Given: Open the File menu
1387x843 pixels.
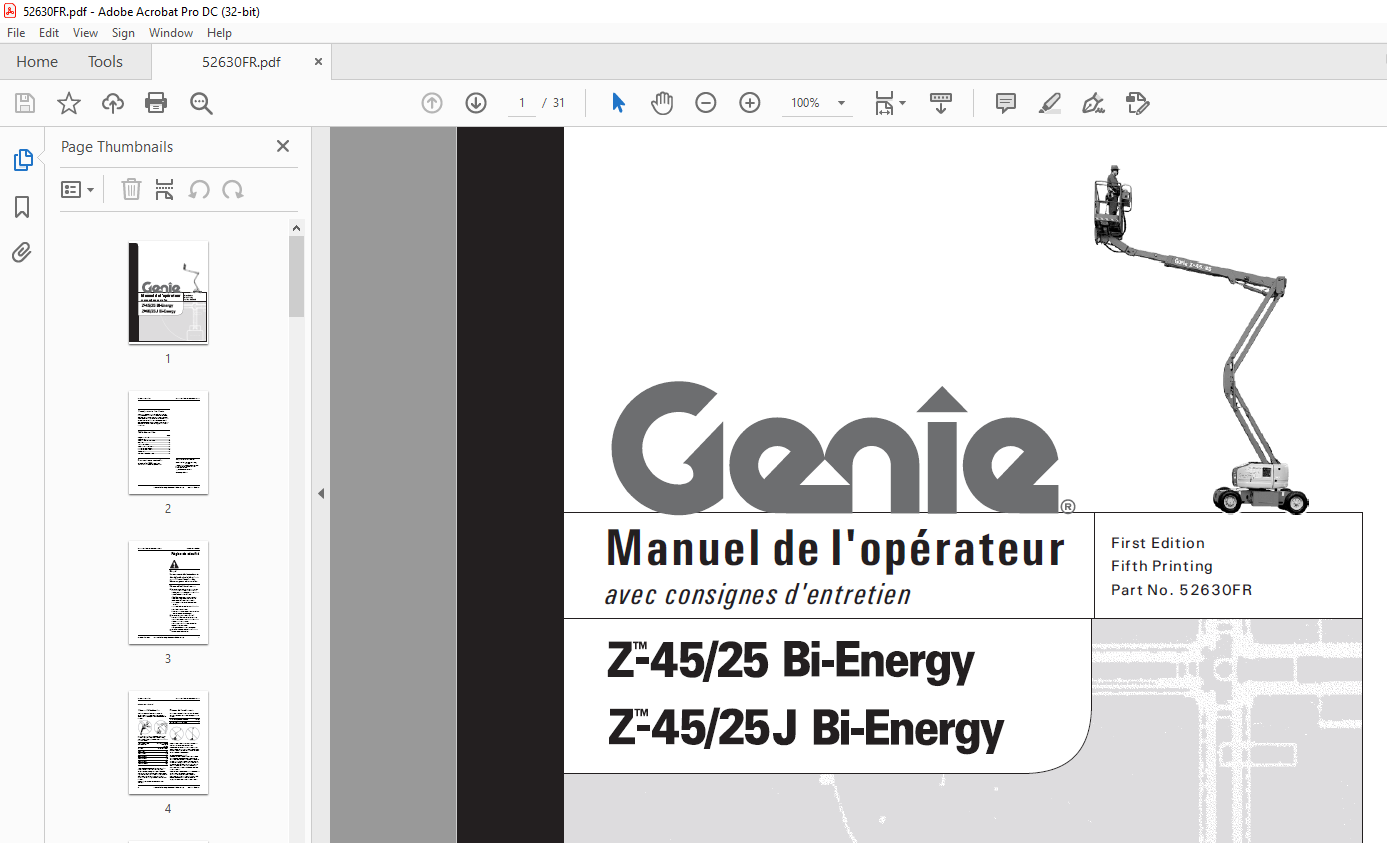Looking at the screenshot, I should tap(16, 33).
